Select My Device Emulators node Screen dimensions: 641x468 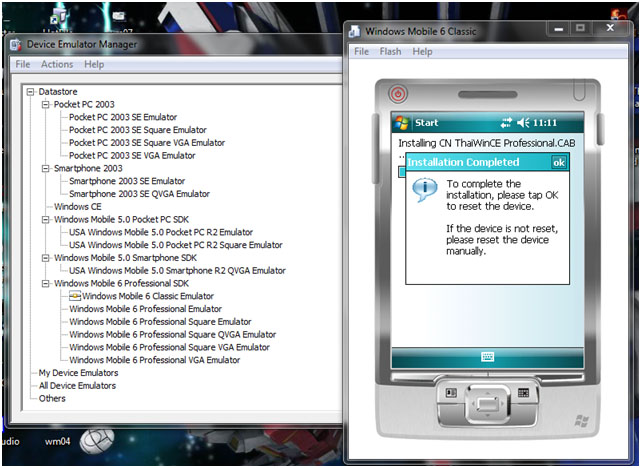(78, 373)
